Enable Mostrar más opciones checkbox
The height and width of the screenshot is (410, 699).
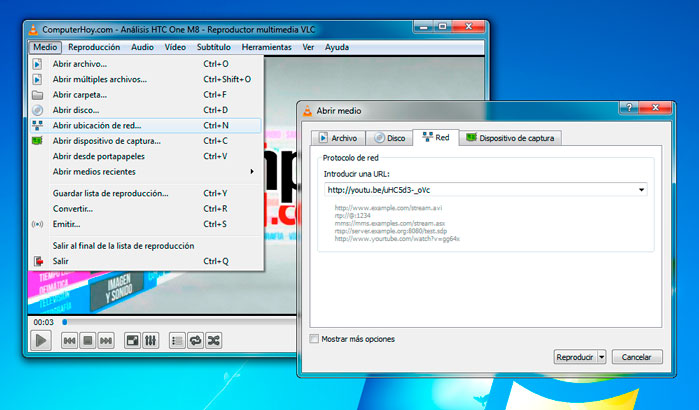pos(314,339)
